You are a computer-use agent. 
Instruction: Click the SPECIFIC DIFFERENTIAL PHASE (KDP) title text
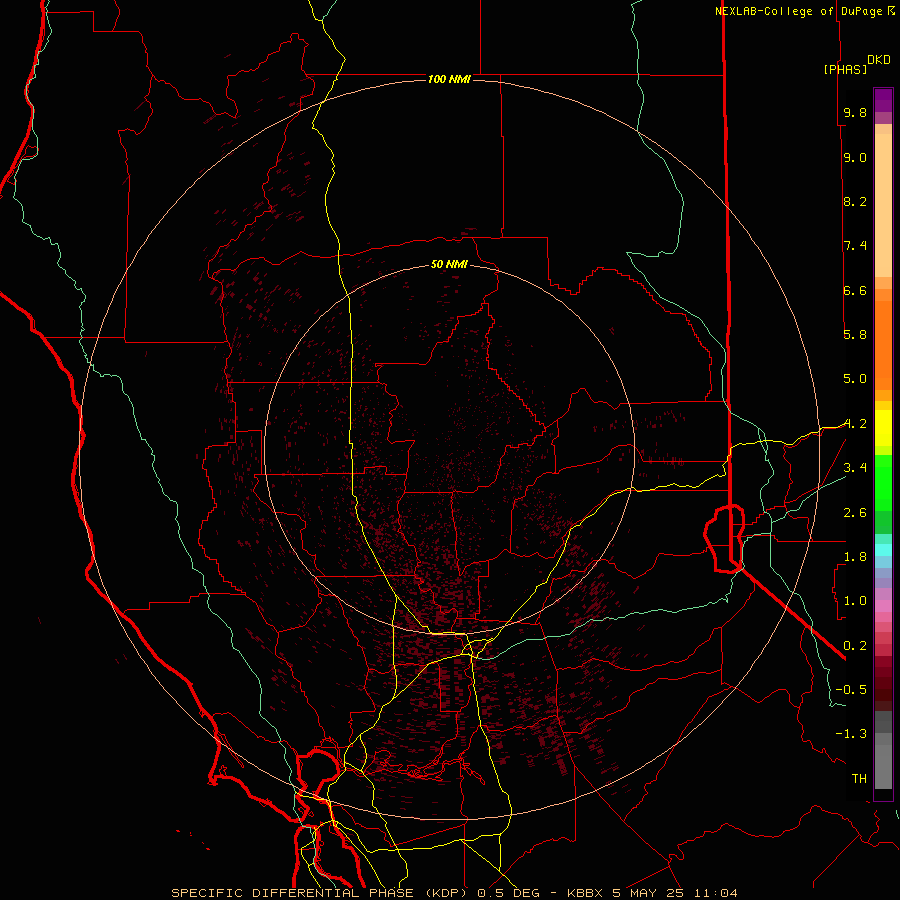[319, 893]
